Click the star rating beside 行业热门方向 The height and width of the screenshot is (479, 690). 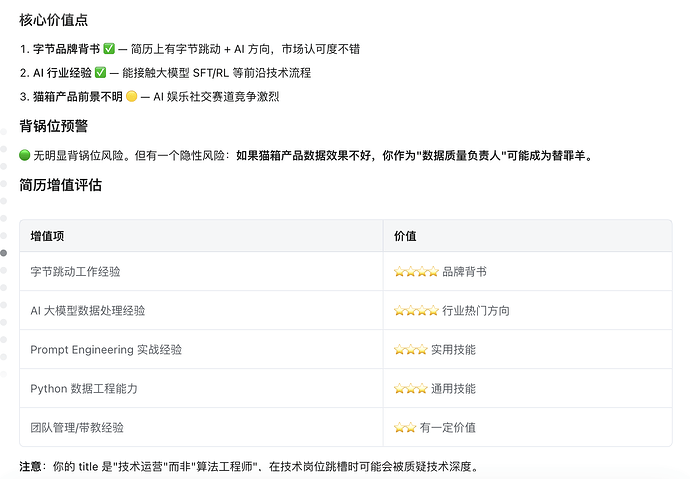pos(415,311)
